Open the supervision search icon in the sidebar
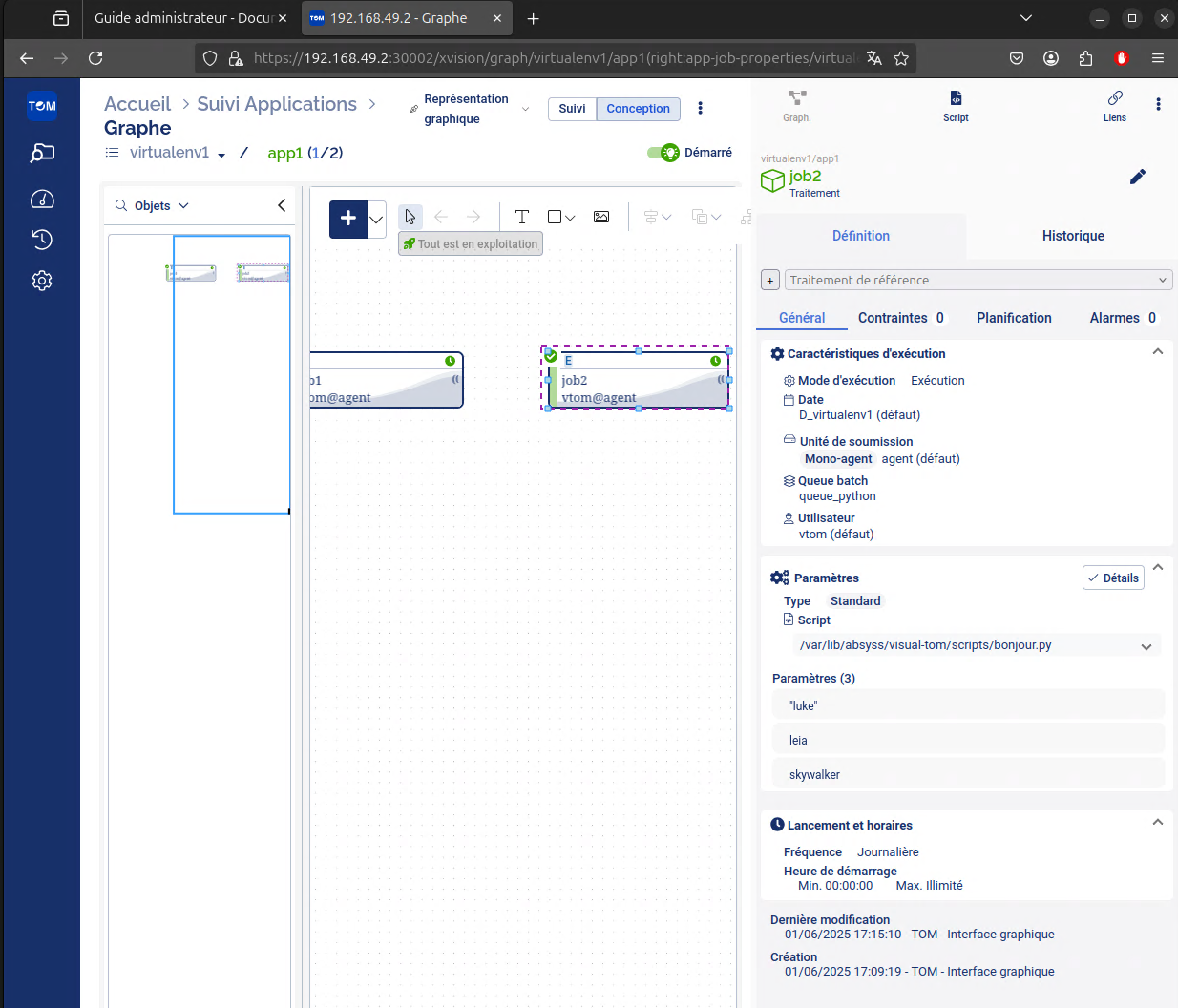Image resolution: width=1178 pixels, height=1008 pixels. (42, 153)
